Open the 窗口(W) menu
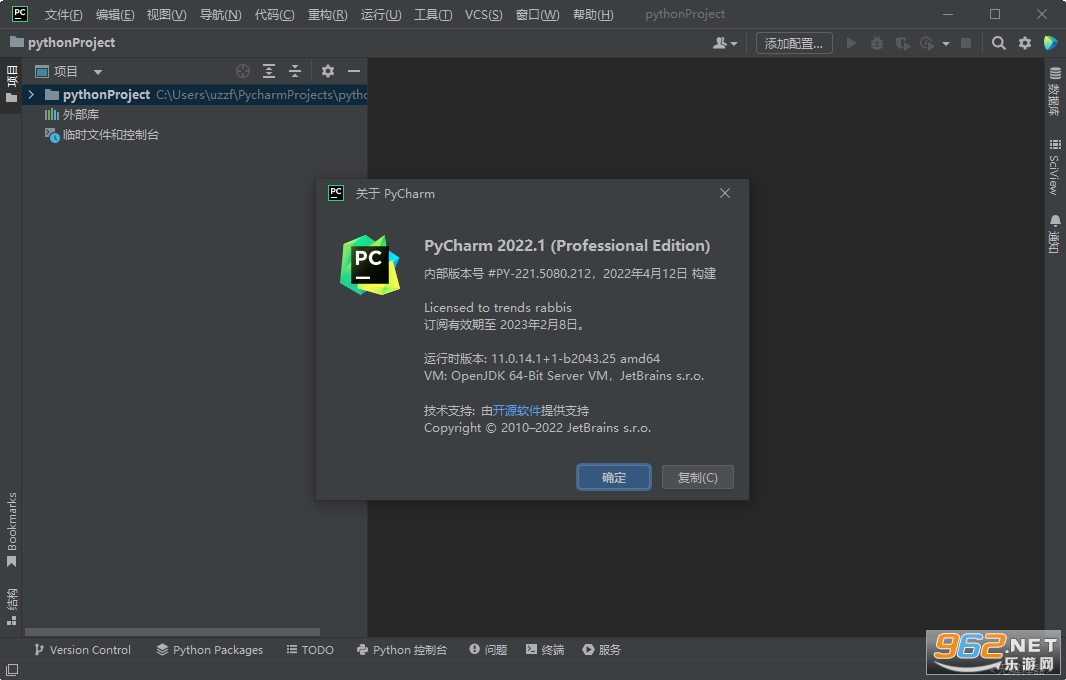Screen dimensions: 1066x680 [x=537, y=14]
